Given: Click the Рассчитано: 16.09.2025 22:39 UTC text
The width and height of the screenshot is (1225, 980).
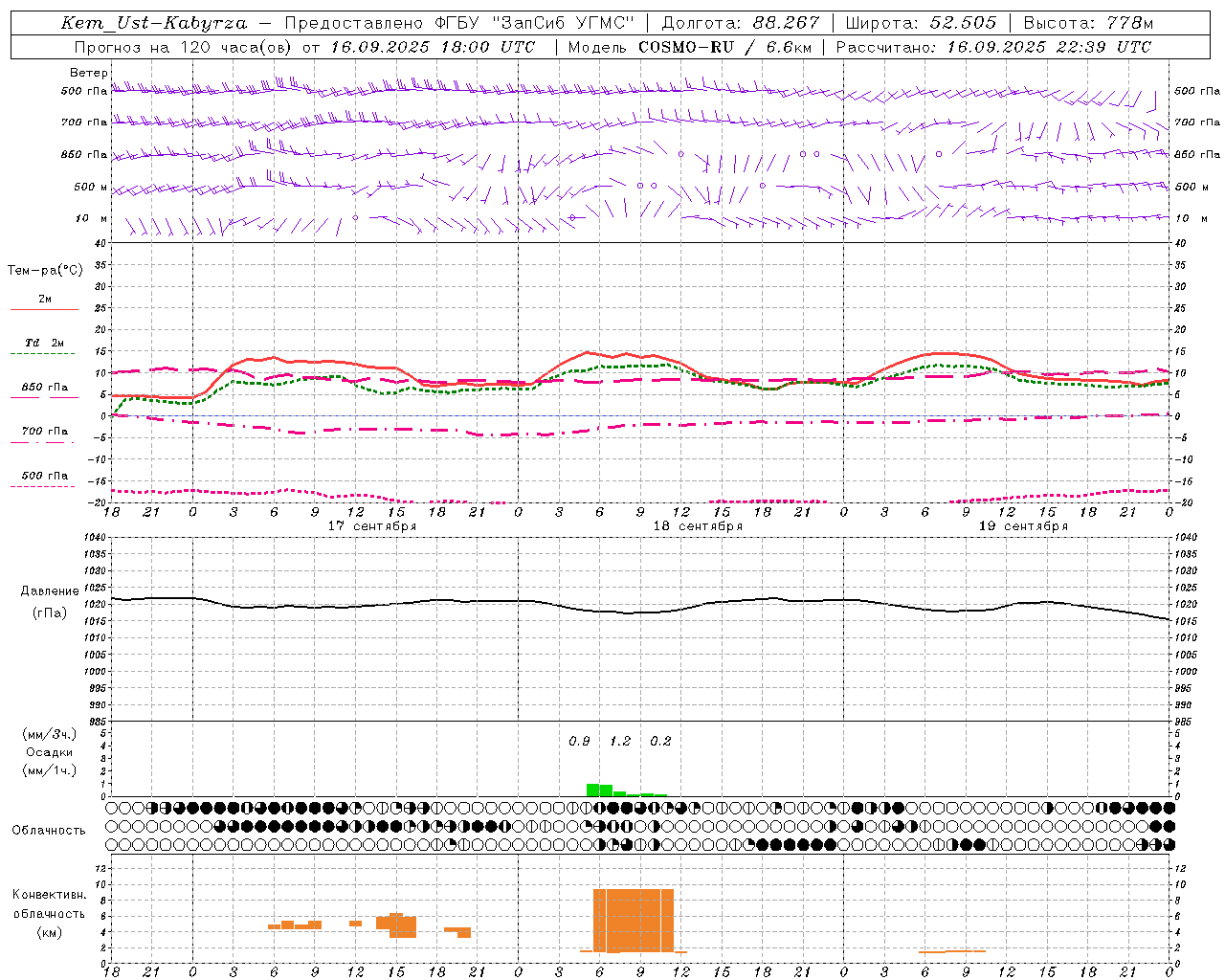Looking at the screenshot, I should [993, 47].
